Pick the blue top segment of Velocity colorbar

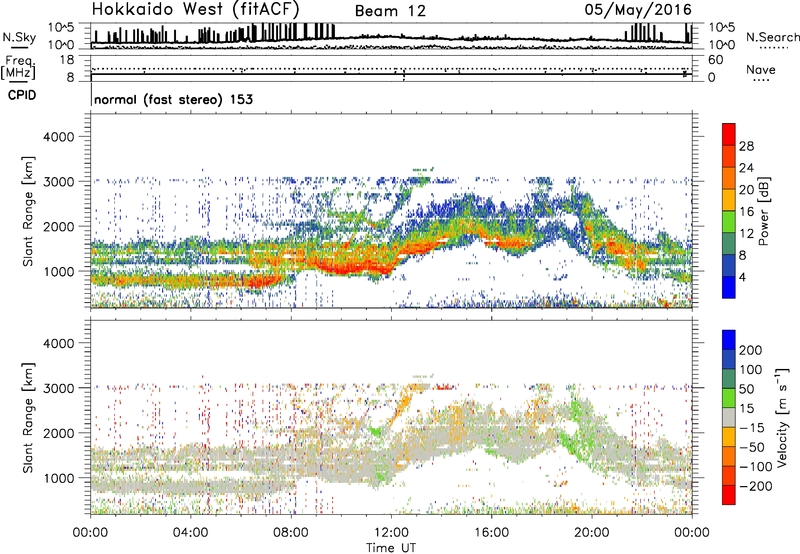coord(729,340)
